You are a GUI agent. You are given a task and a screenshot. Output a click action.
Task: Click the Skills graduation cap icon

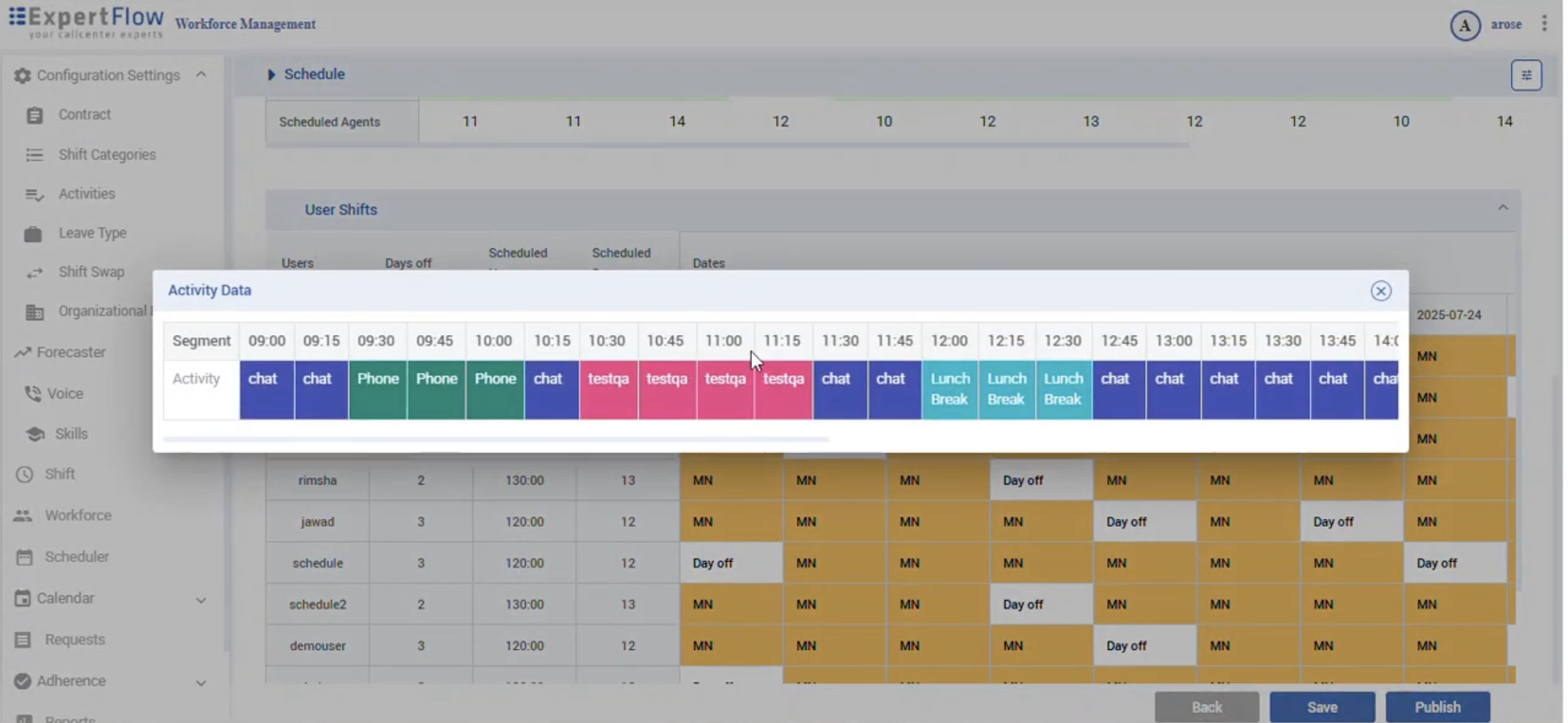click(x=35, y=434)
